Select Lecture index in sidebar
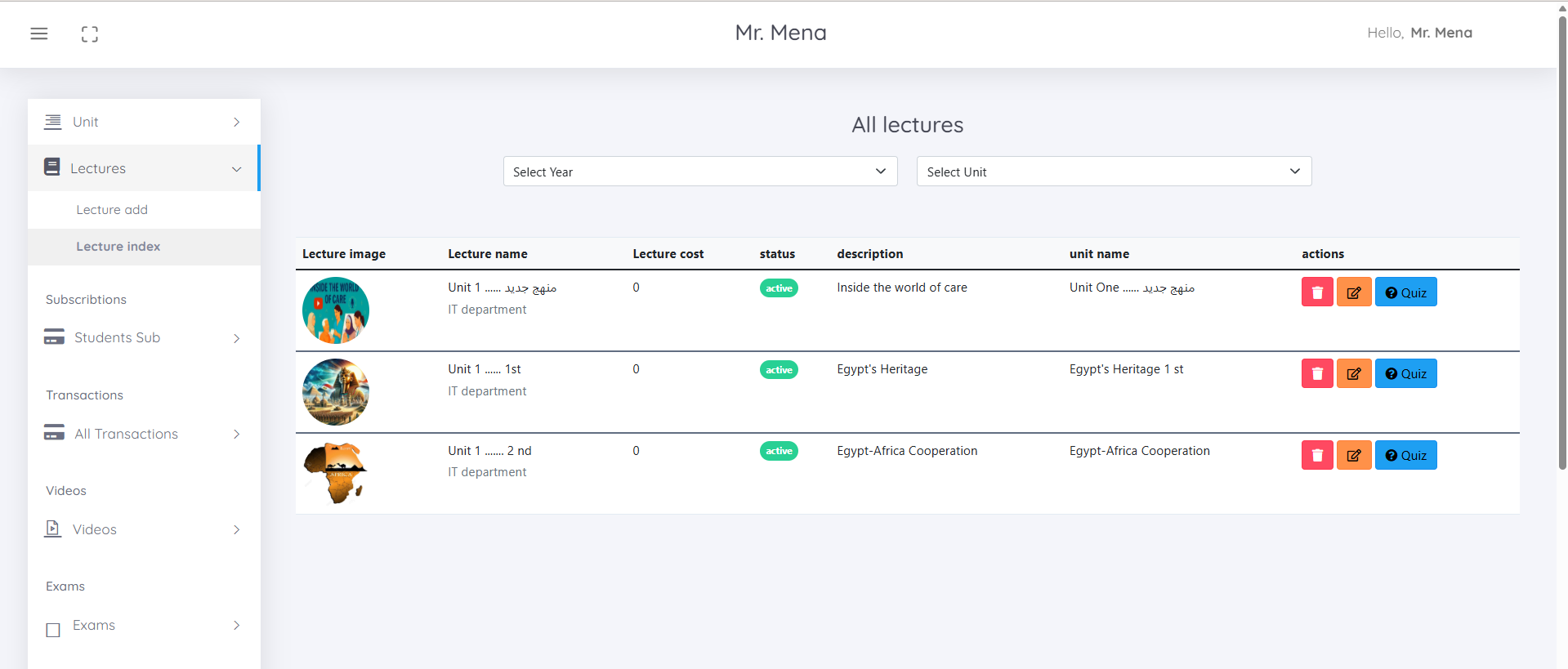1568x669 pixels. tap(118, 247)
